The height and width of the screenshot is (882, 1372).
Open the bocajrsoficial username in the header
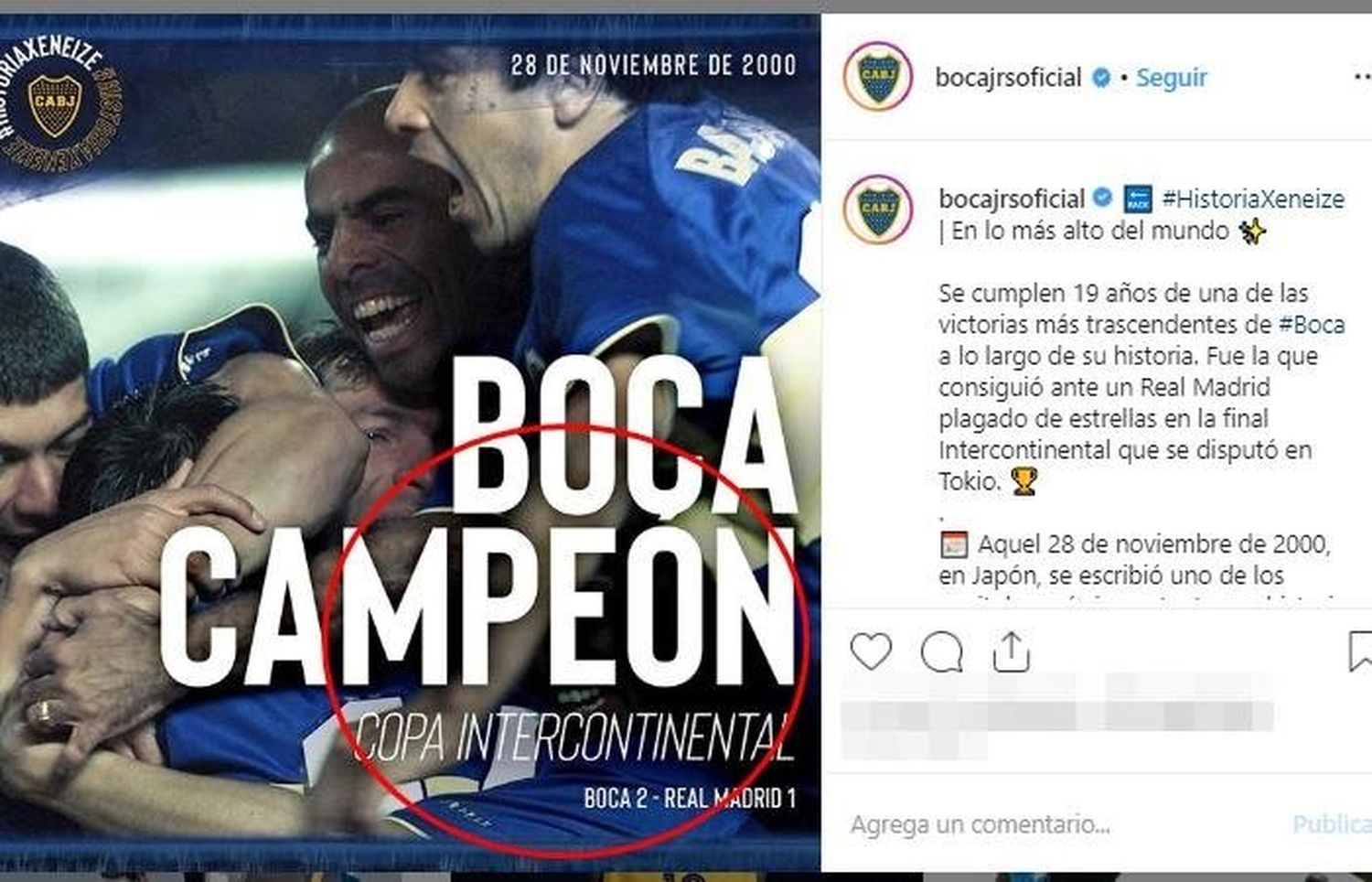(1008, 78)
